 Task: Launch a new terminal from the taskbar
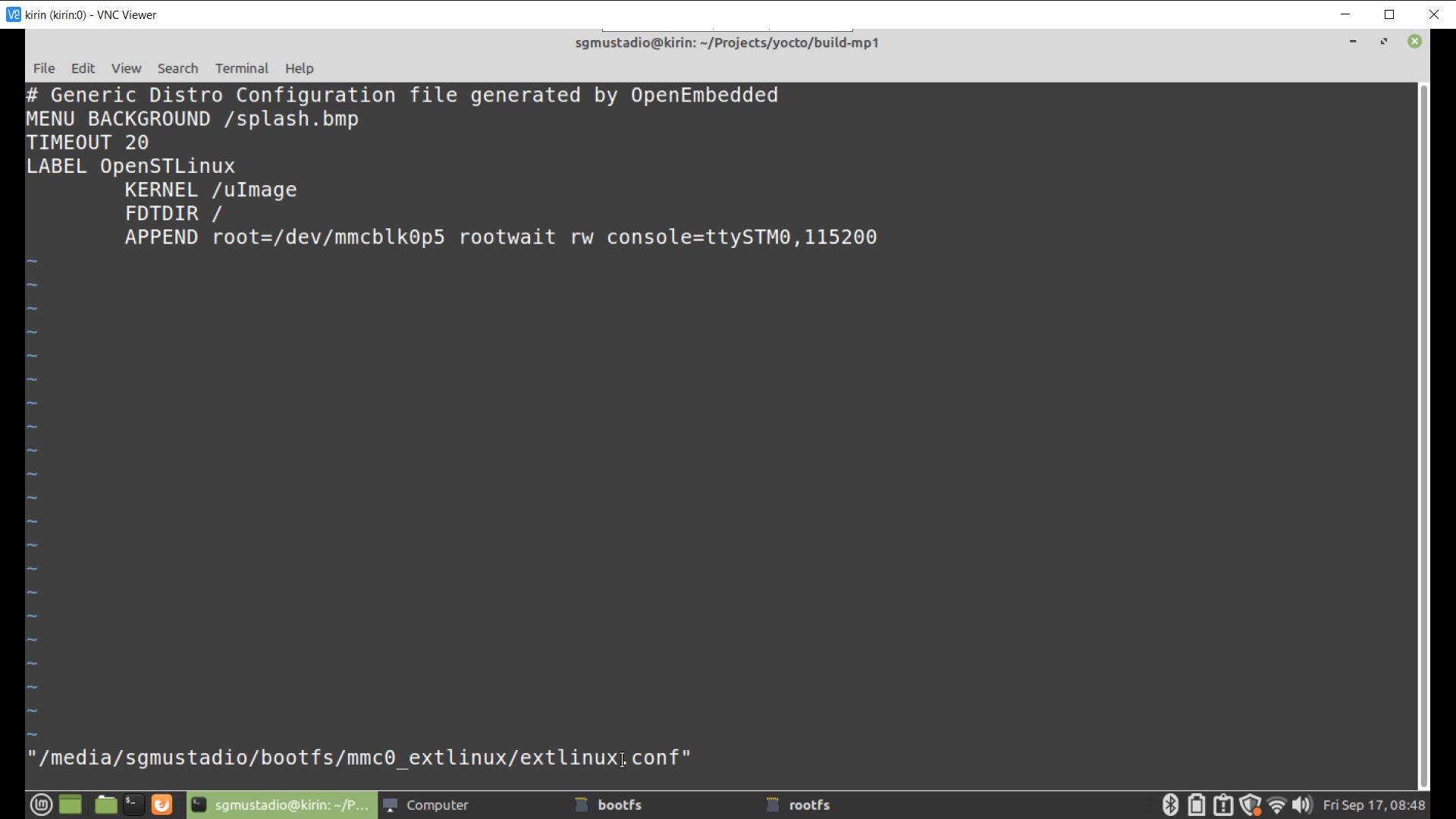point(133,805)
